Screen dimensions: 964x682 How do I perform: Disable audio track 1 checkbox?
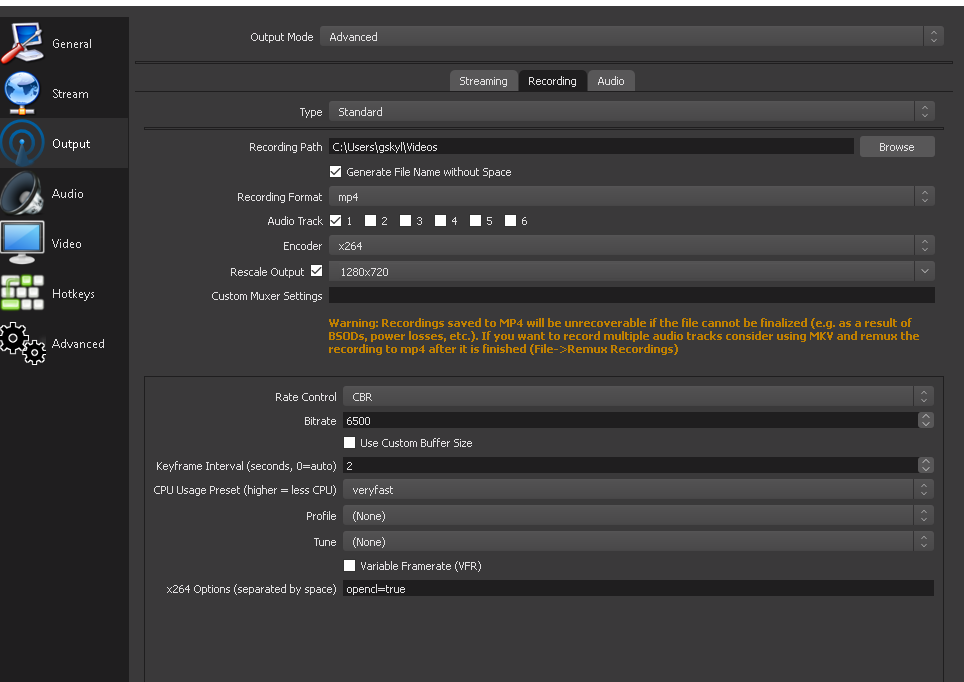coord(336,220)
